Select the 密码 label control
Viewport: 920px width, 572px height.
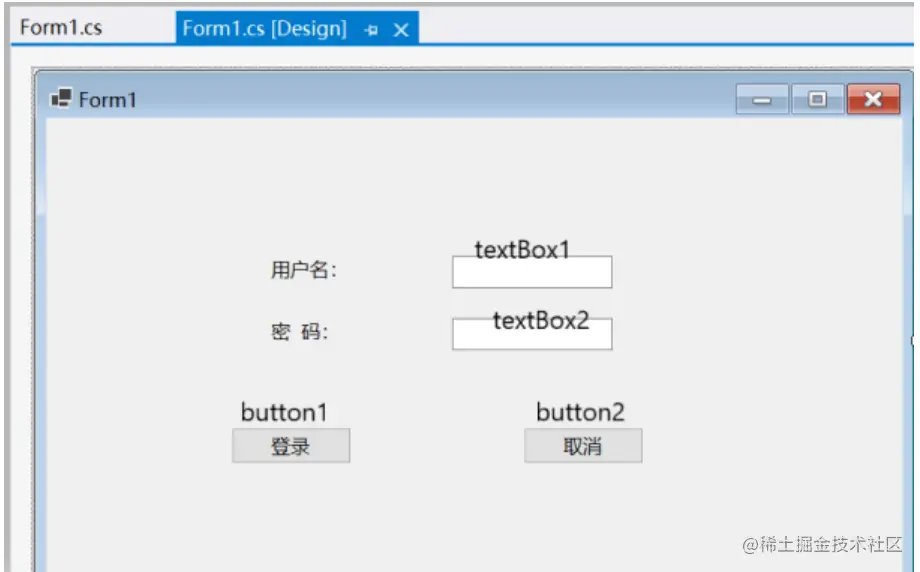click(x=300, y=333)
